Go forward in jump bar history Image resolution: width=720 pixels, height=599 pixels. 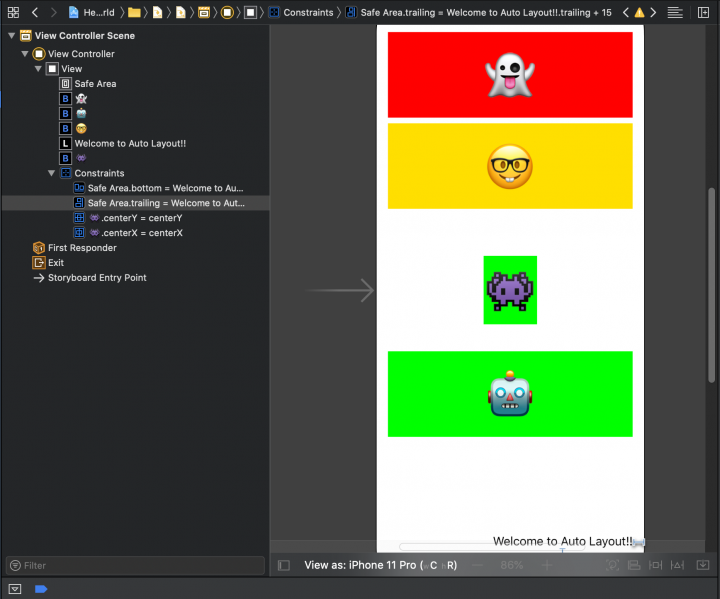[54, 12]
